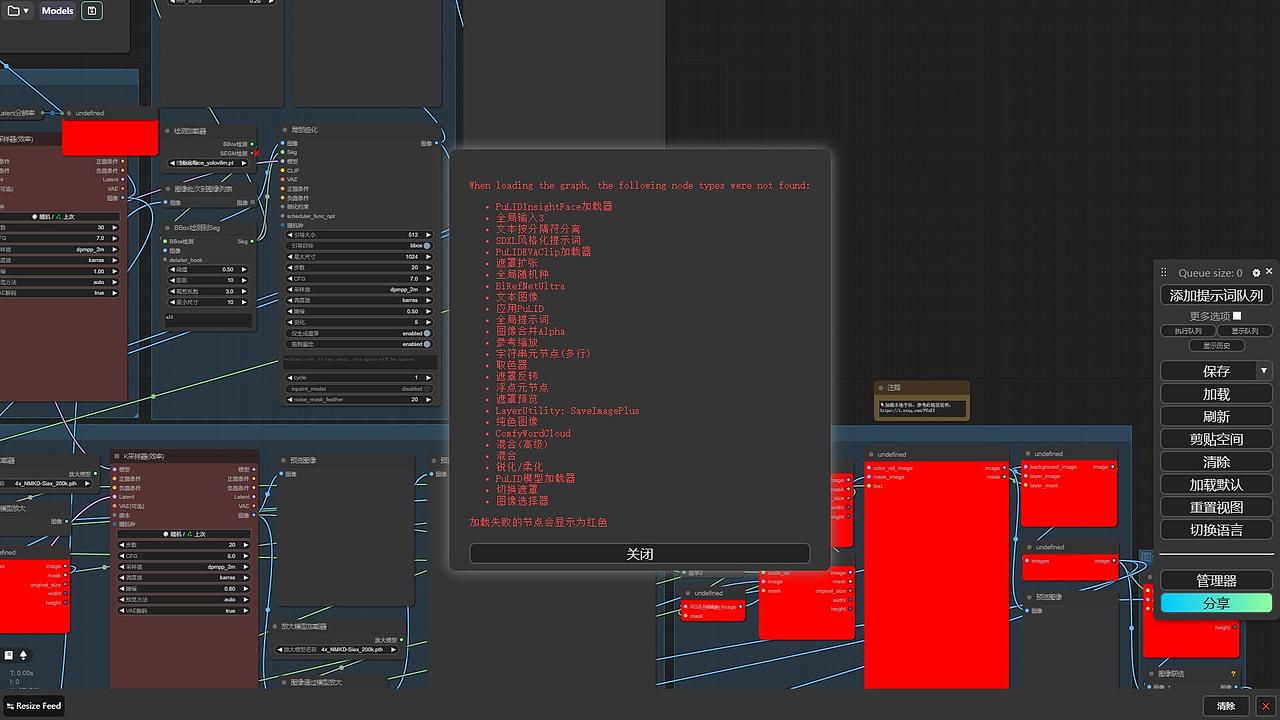
Task: Click the gradient 分享 button
Action: [1216, 603]
